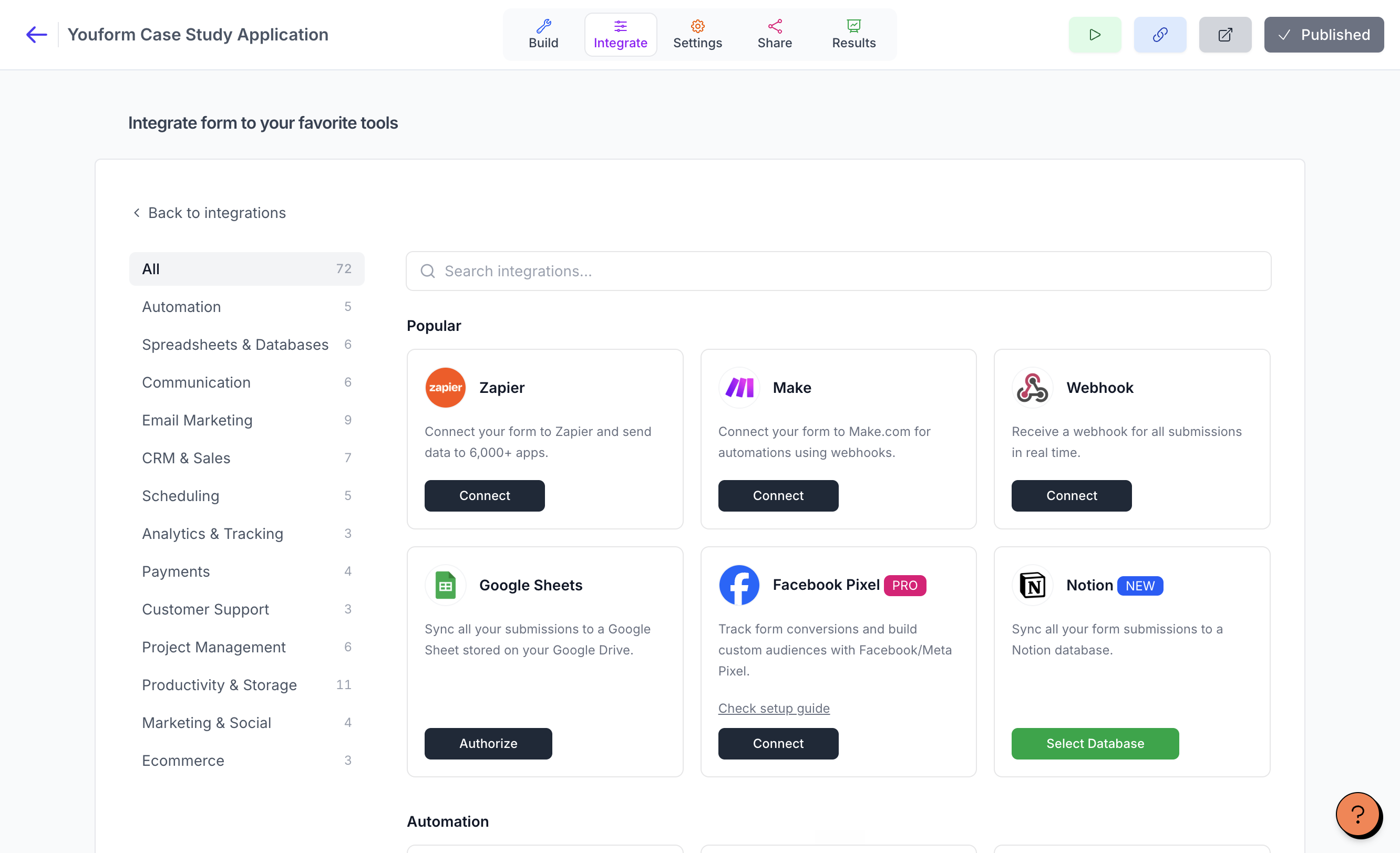Filter by CRM & Sales category
Viewport: 1400px width, 853px height.
click(x=246, y=457)
